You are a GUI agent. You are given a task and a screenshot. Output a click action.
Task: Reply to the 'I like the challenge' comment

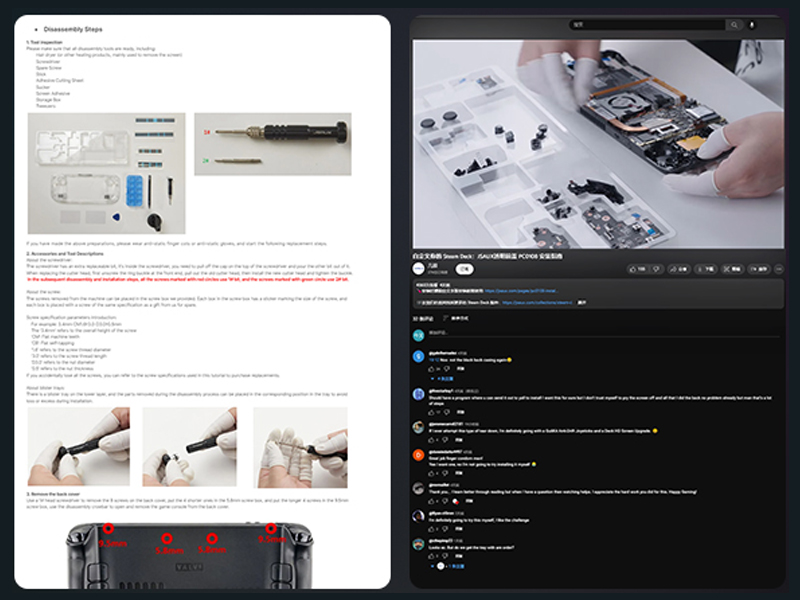pos(459,529)
